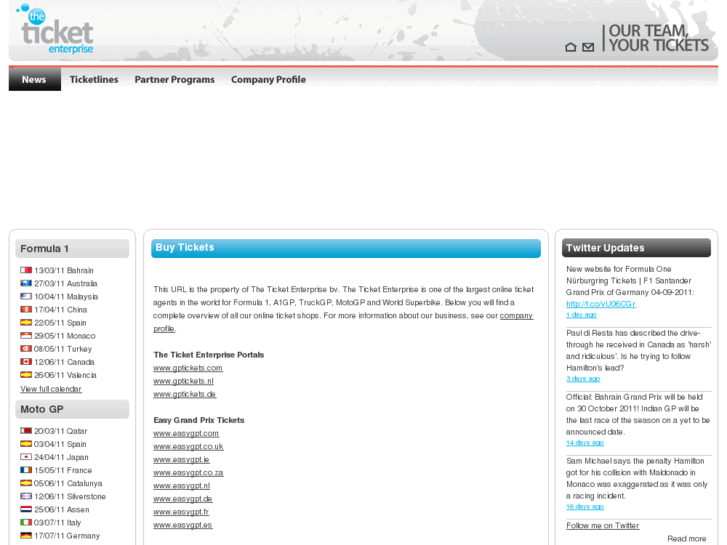Open View full calendar link

coord(51,389)
